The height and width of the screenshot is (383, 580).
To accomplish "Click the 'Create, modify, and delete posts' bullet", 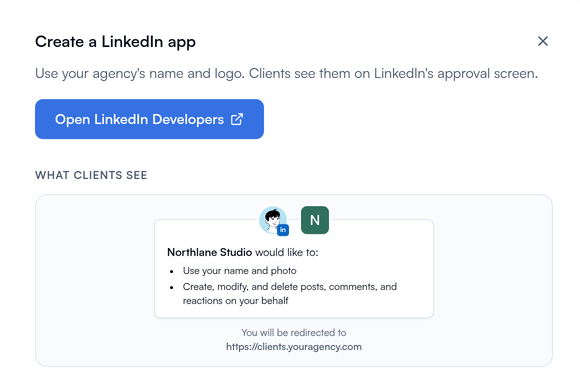I will click(x=290, y=293).
